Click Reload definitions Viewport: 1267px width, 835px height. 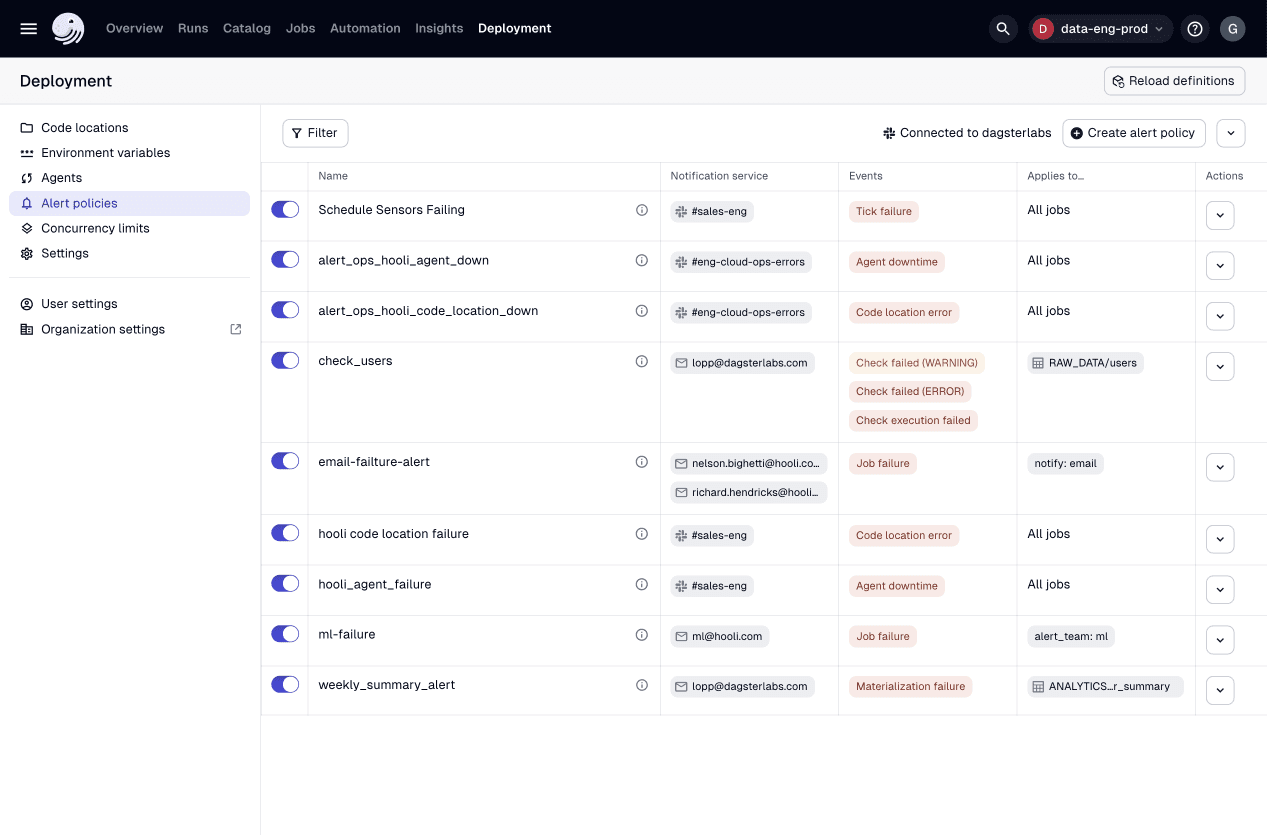1174,80
